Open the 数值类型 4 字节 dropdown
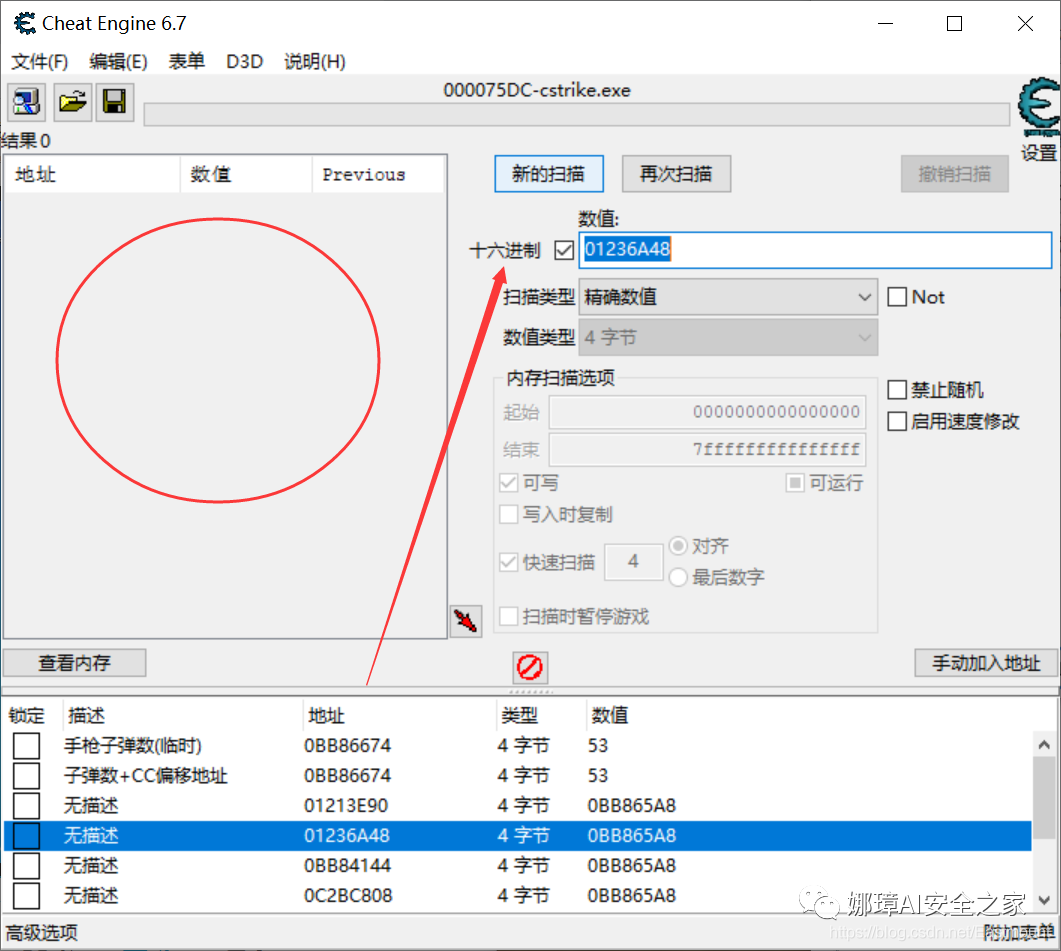Viewport: 1061px width, 951px height. pos(728,337)
